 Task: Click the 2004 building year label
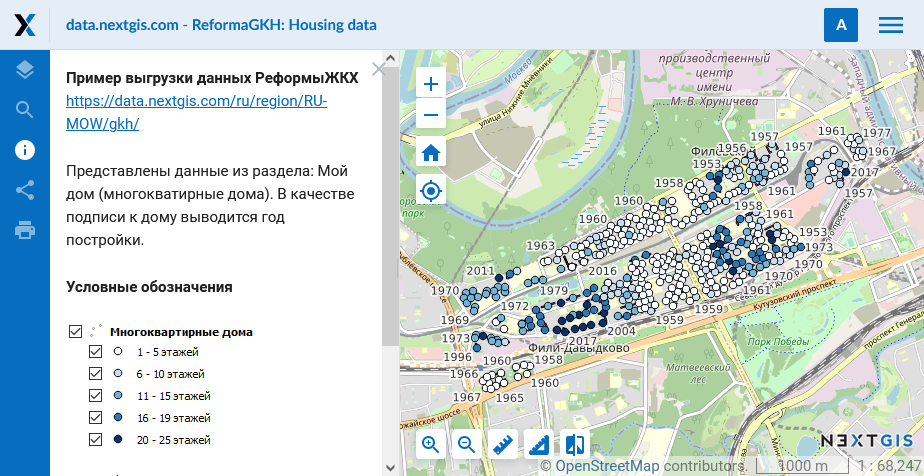[622, 331]
